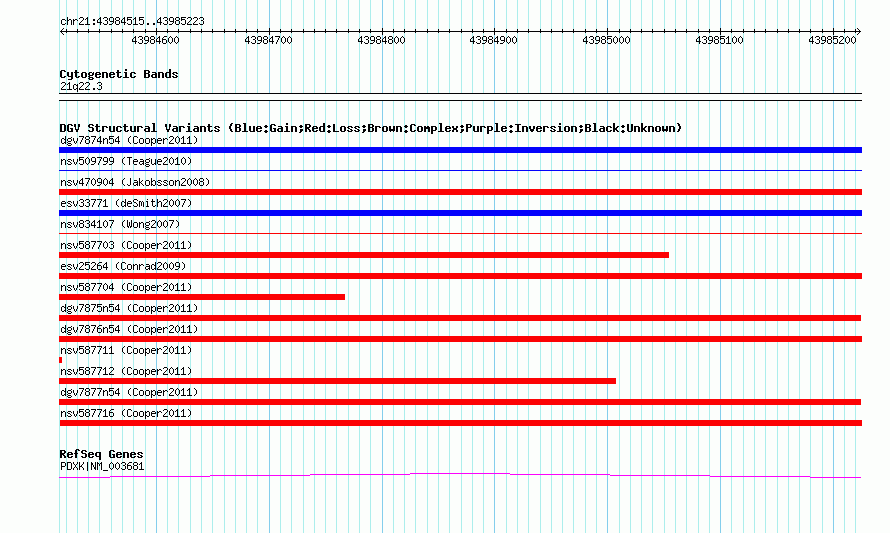Click the nsv470904 (Jakobsson2008) red loss bar
The width and height of the screenshot is (890, 533).
pyautogui.click(x=460, y=192)
